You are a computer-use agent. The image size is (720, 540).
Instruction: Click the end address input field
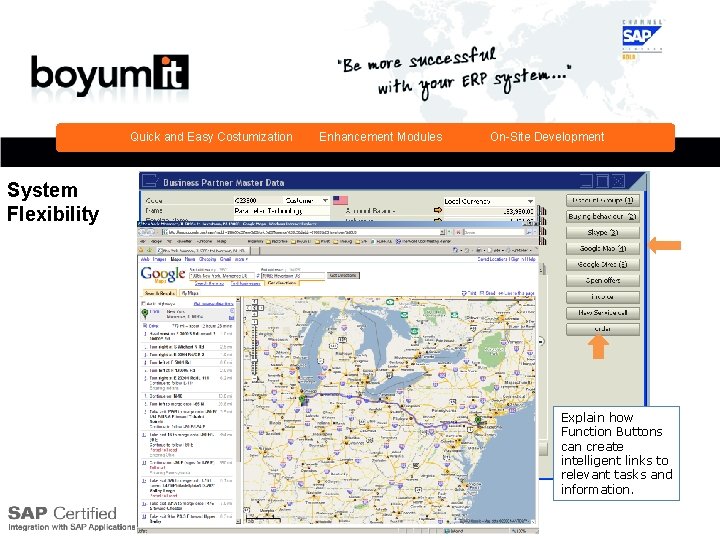pos(293,276)
